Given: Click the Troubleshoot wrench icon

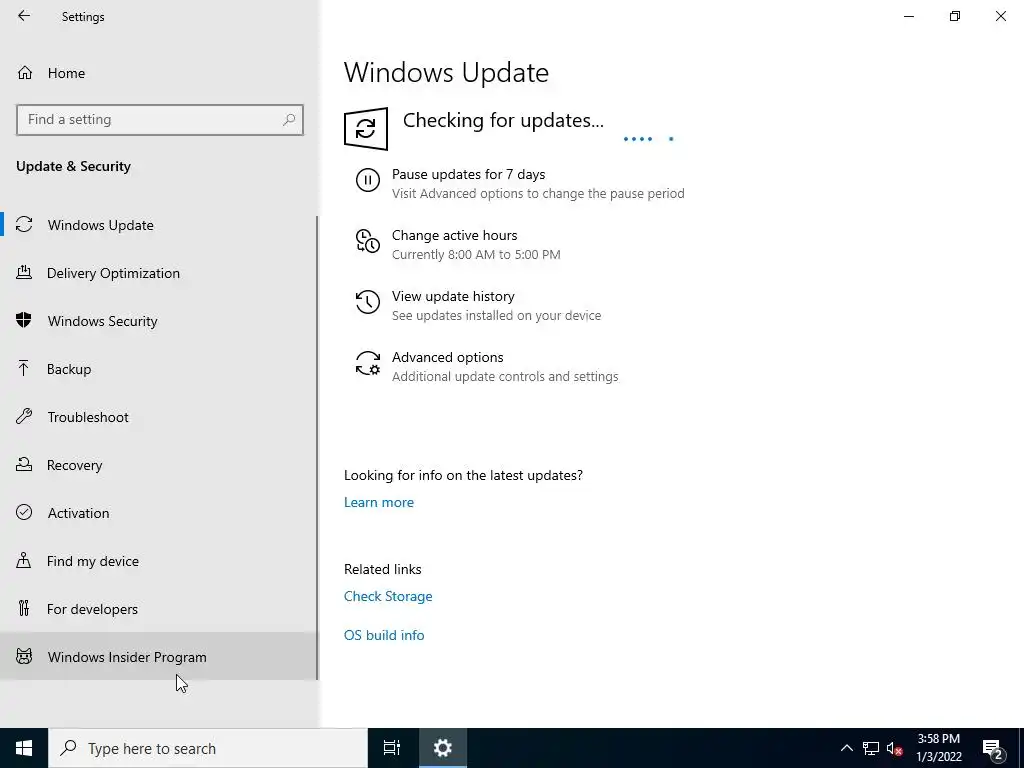Looking at the screenshot, I should [x=24, y=416].
